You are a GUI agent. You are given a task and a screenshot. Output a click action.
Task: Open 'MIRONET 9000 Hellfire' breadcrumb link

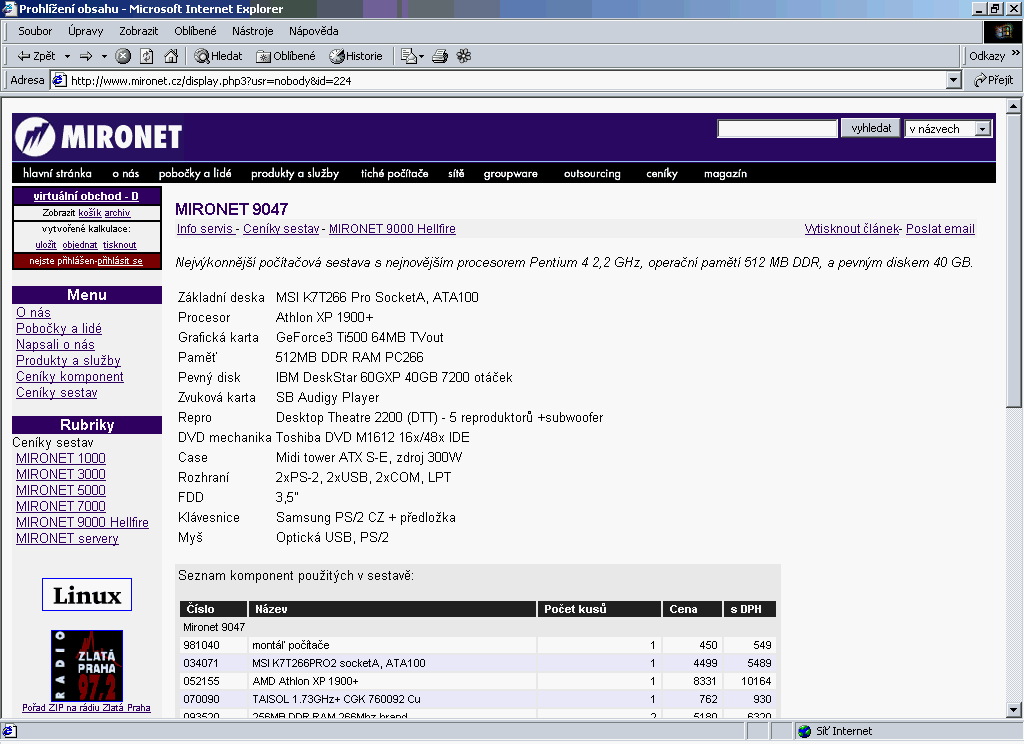392,229
